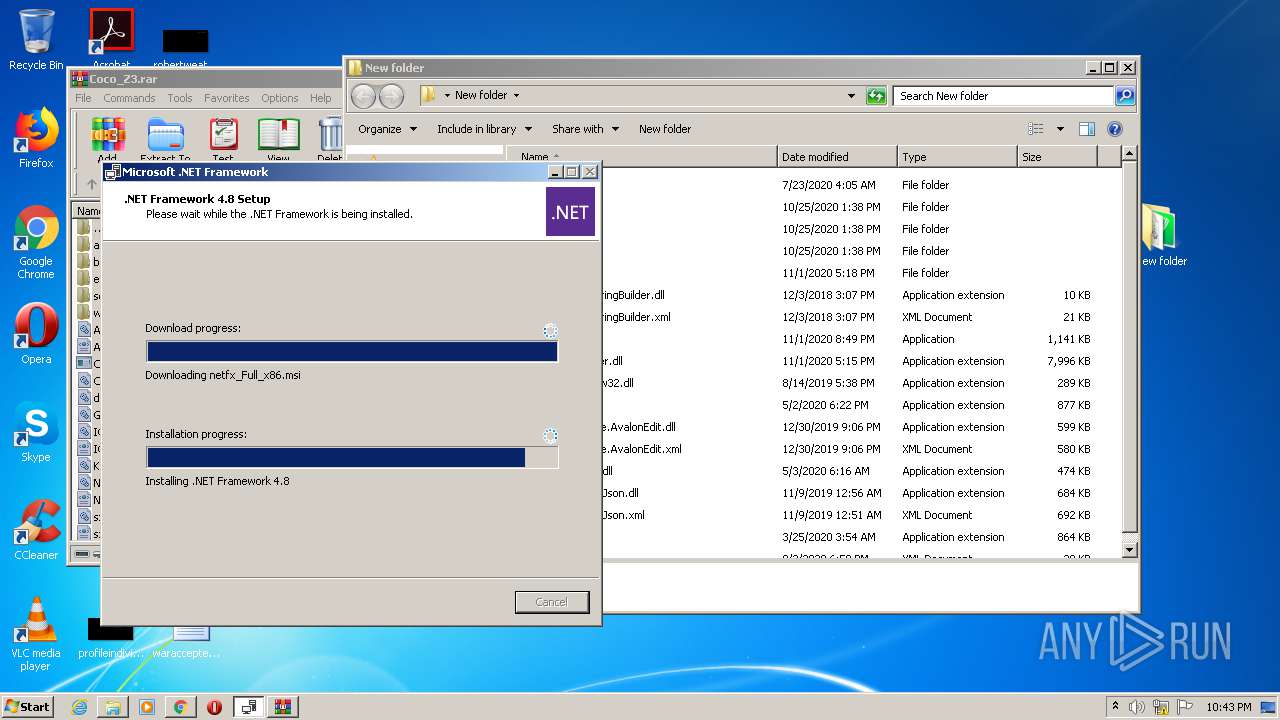Screen dimensions: 1280x720
Task: Click the New folder toolbar button
Action: (665, 129)
